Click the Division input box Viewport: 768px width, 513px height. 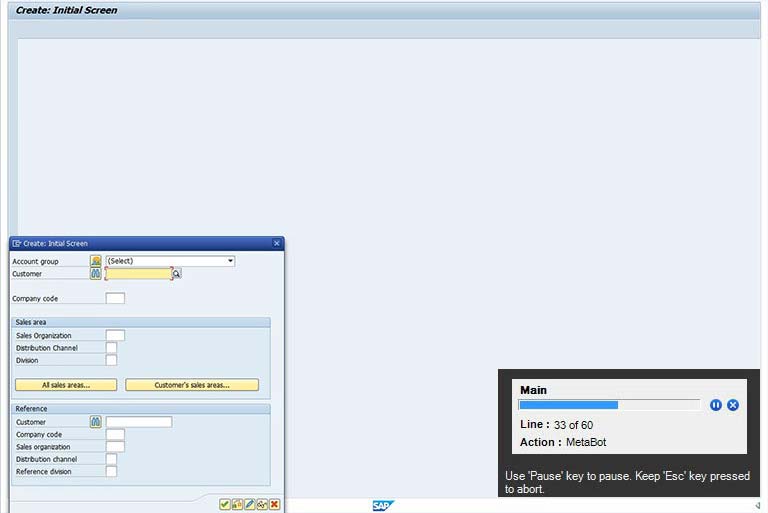click(x=111, y=360)
